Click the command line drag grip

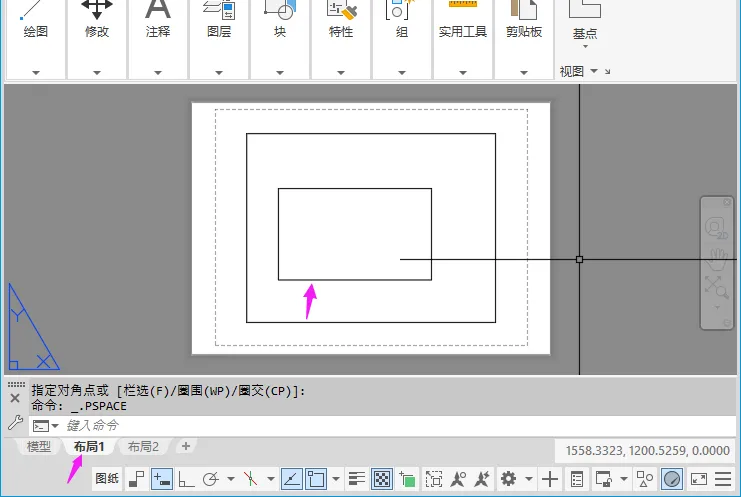16,385
